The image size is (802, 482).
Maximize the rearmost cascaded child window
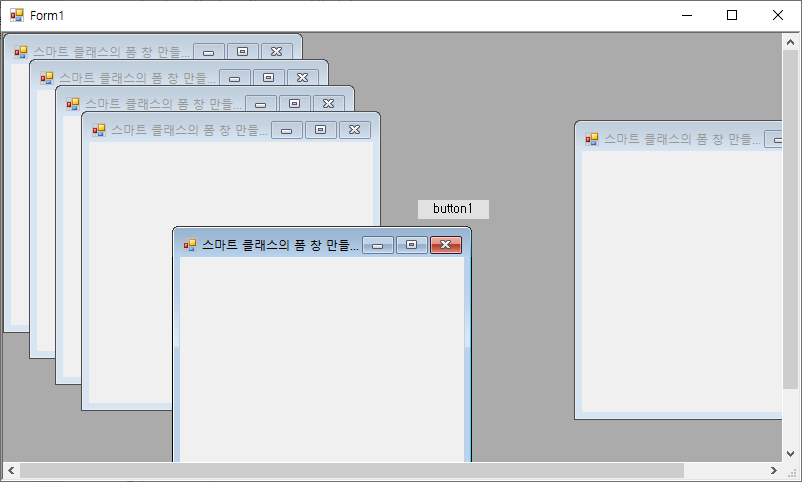point(242,52)
